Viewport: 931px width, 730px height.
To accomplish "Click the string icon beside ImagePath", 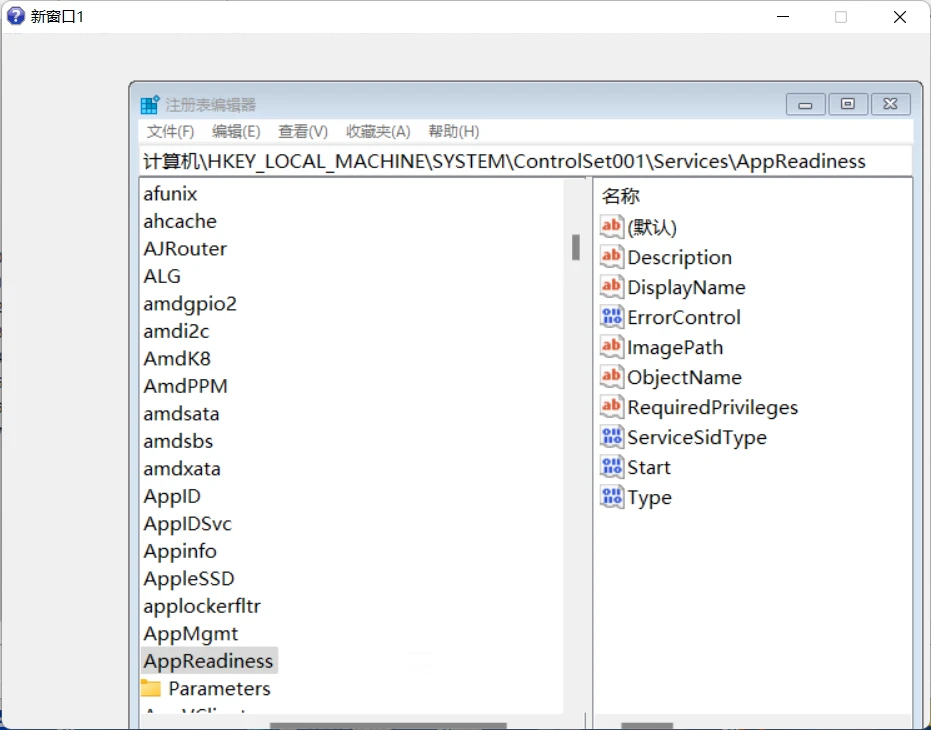I will pos(612,347).
